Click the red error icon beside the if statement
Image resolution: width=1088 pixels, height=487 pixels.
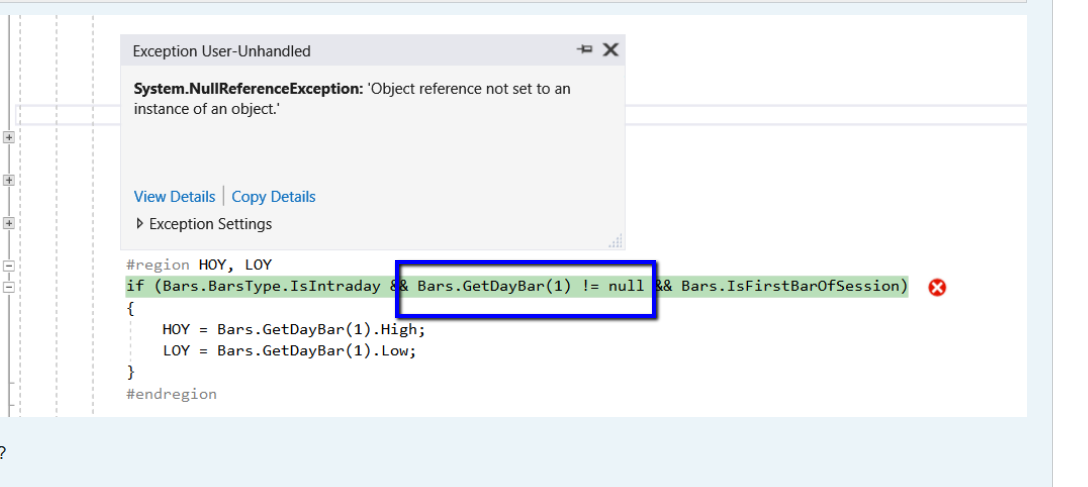937,287
